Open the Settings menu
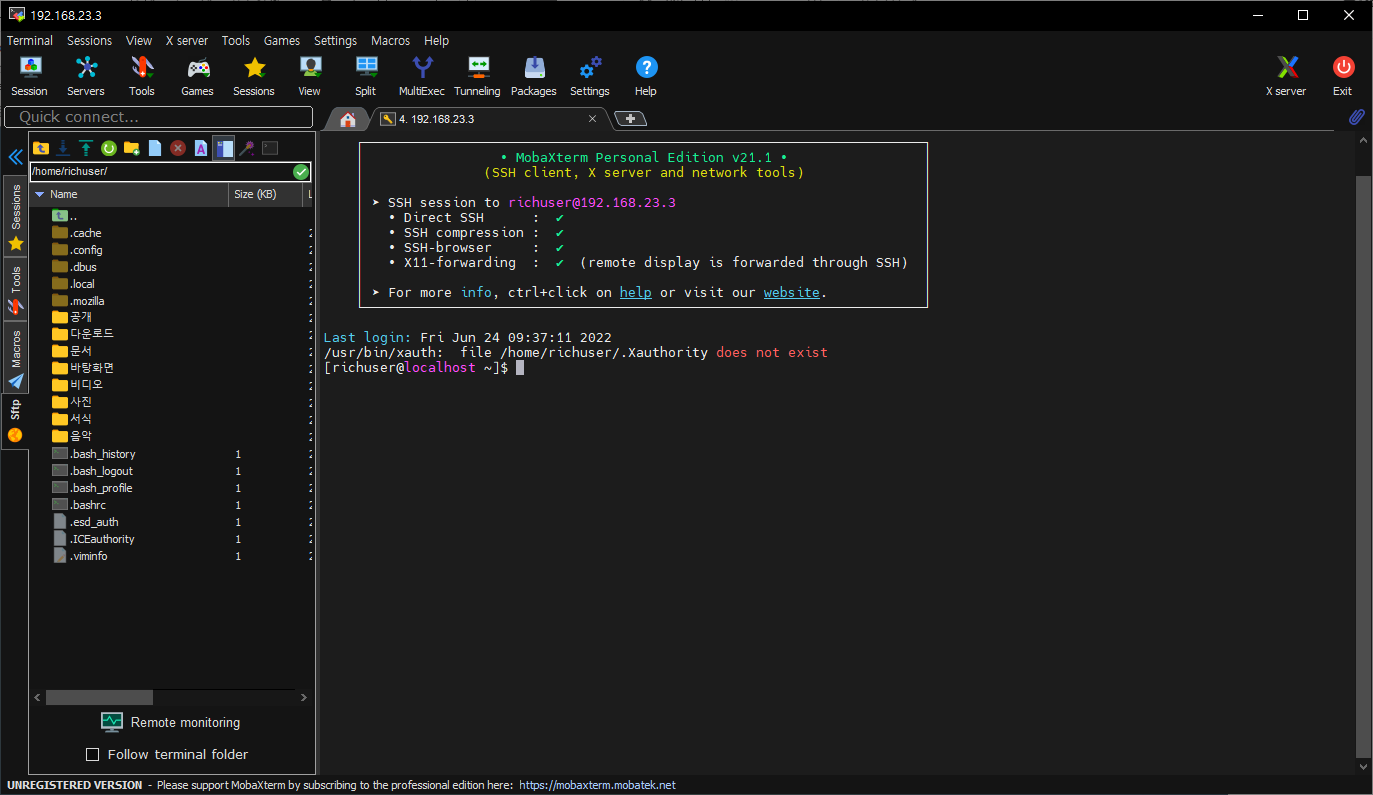 click(x=335, y=41)
